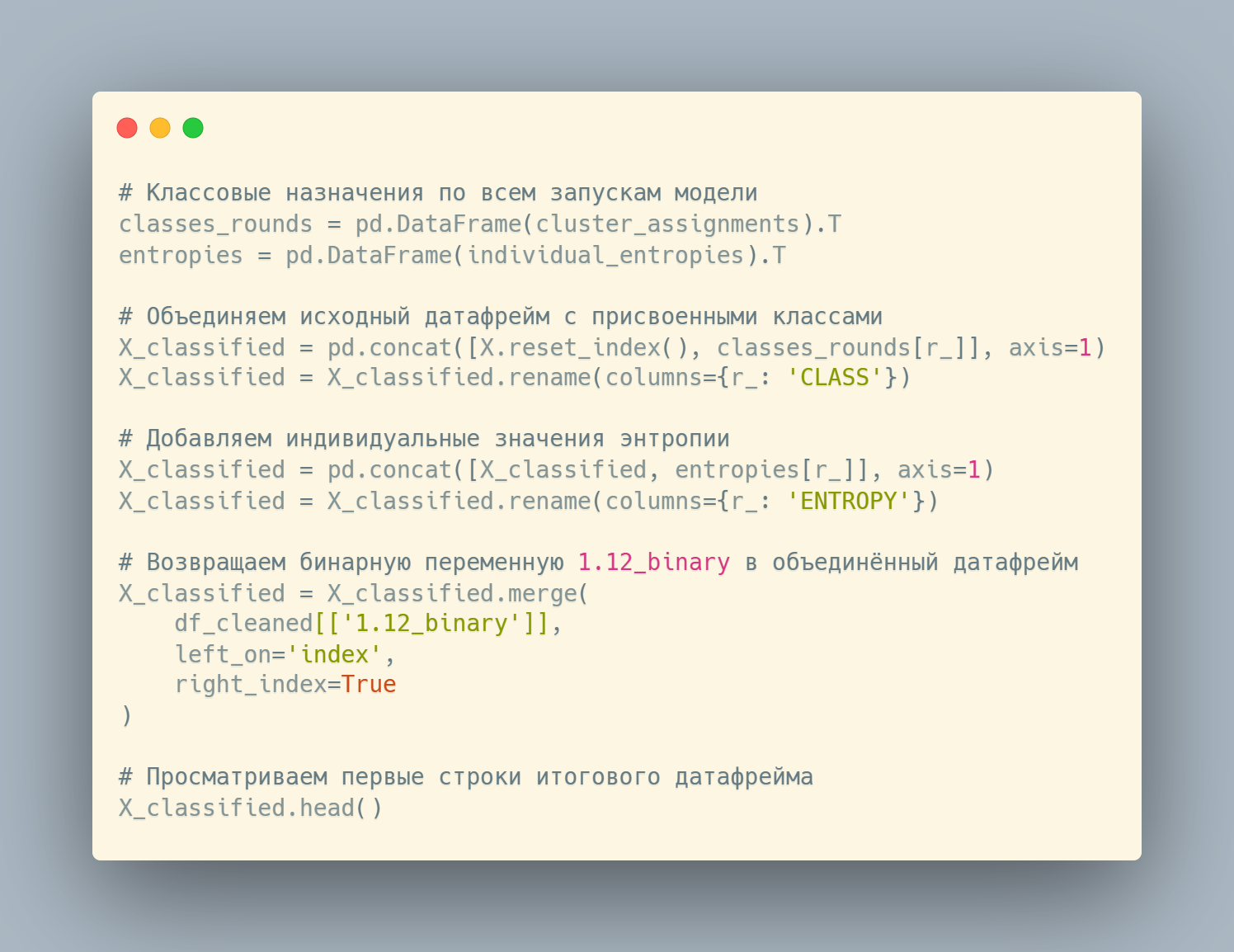Click the line starting 'entropies = pd.DataFrame'
Image resolution: width=1234 pixels, height=952 pixels.
click(452, 256)
